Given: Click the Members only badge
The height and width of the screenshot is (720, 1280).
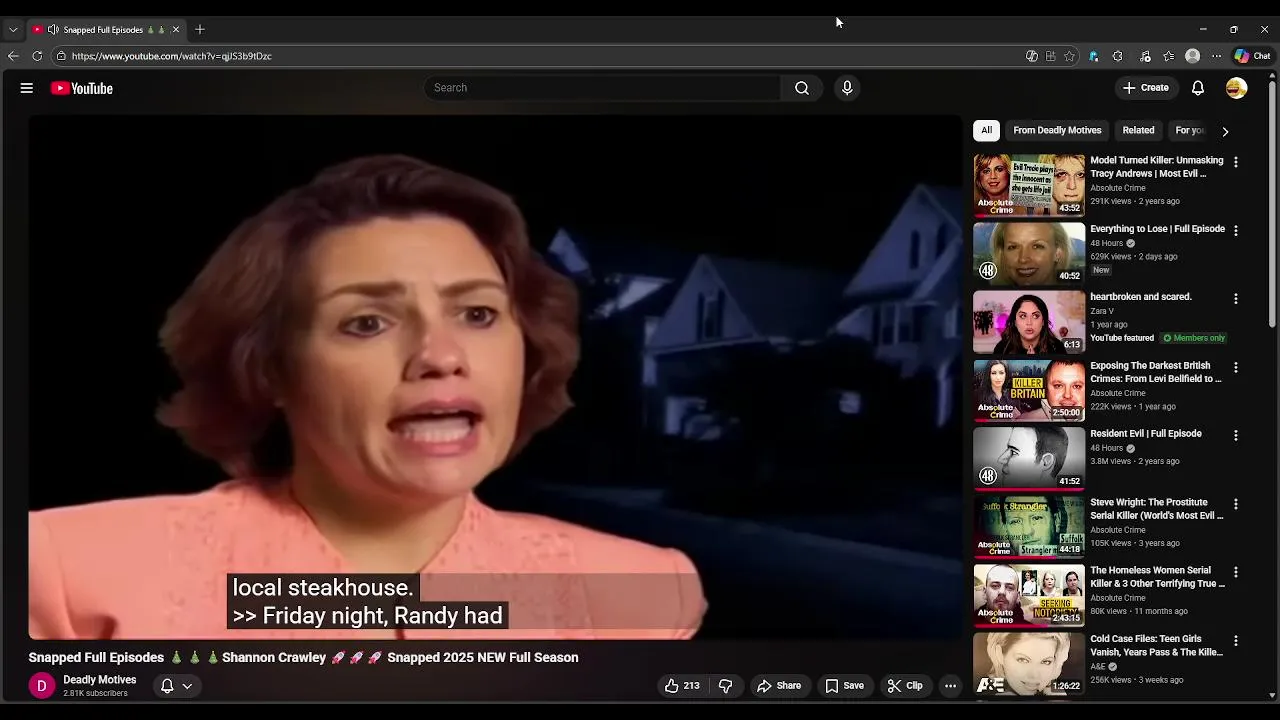Looking at the screenshot, I should (x=1194, y=338).
